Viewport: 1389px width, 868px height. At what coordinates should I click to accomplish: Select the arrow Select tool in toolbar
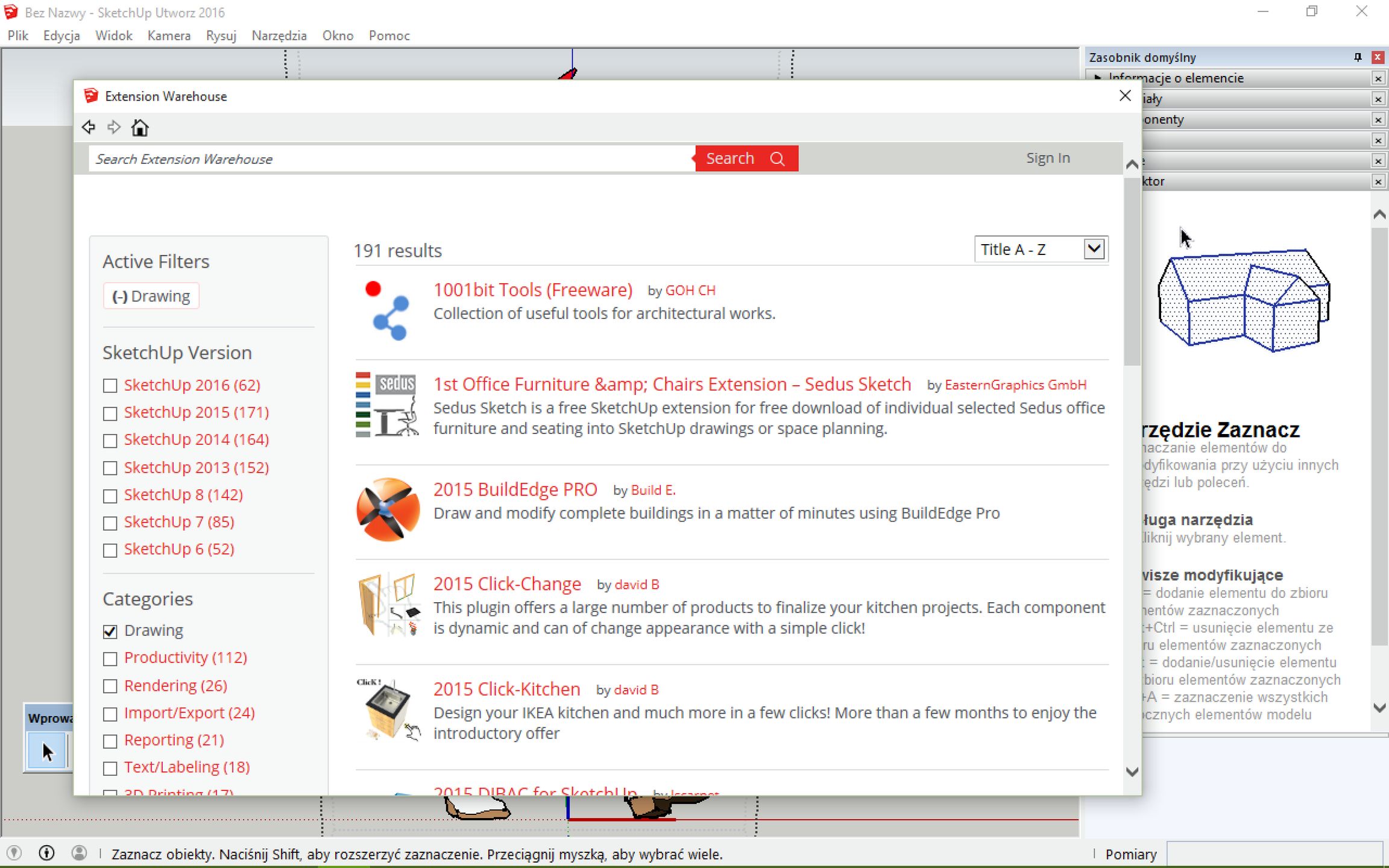point(48,751)
